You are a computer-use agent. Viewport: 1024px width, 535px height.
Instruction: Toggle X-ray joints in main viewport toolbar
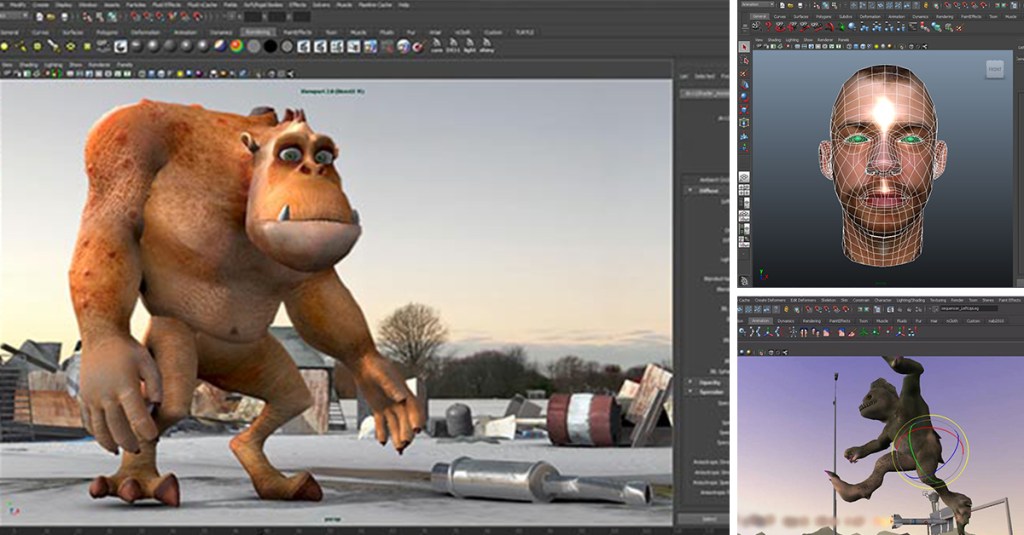[x=290, y=73]
